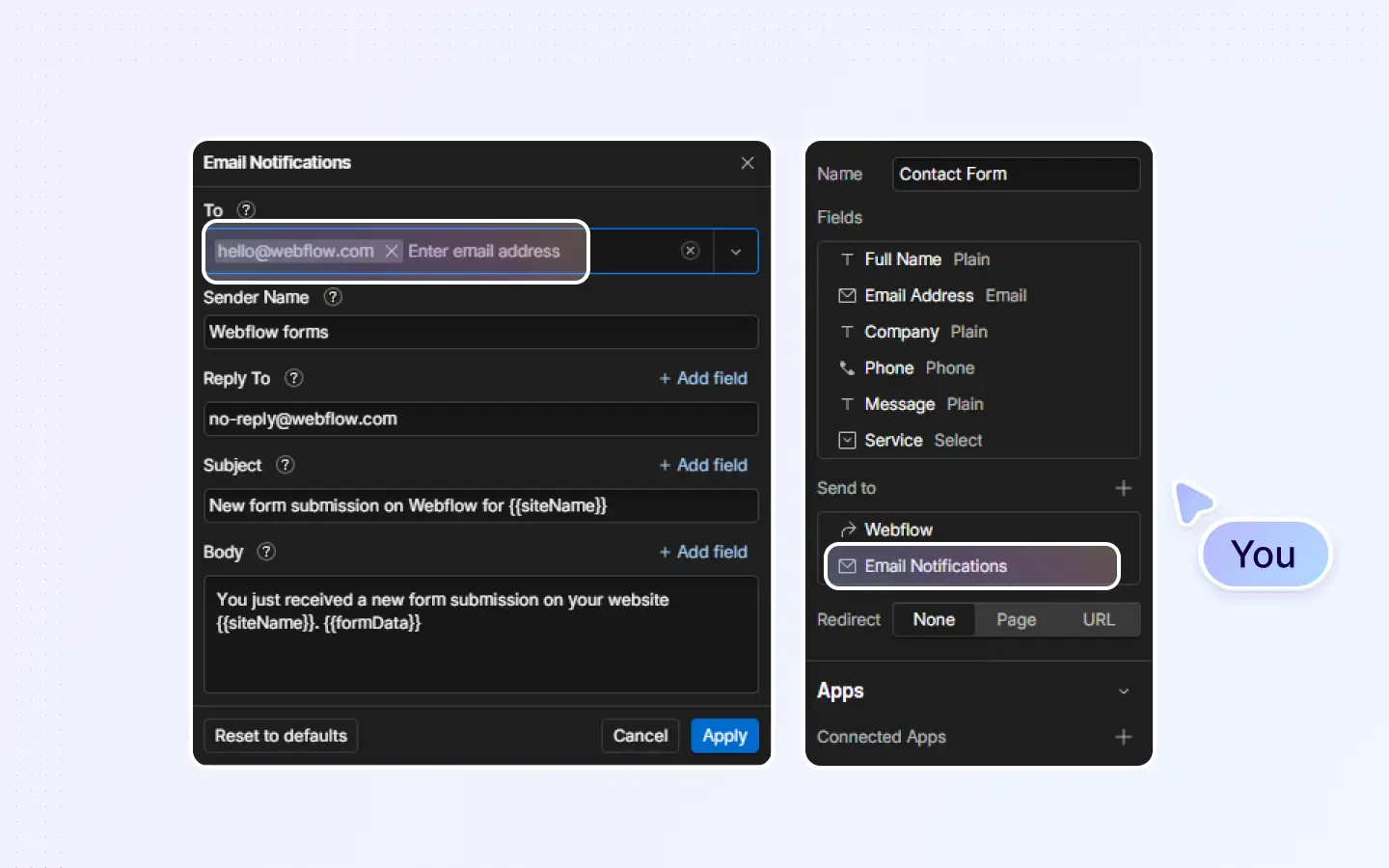Click the Email Notifications envelope icon
Image resolution: width=1389 pixels, height=868 pixels.
point(847,566)
